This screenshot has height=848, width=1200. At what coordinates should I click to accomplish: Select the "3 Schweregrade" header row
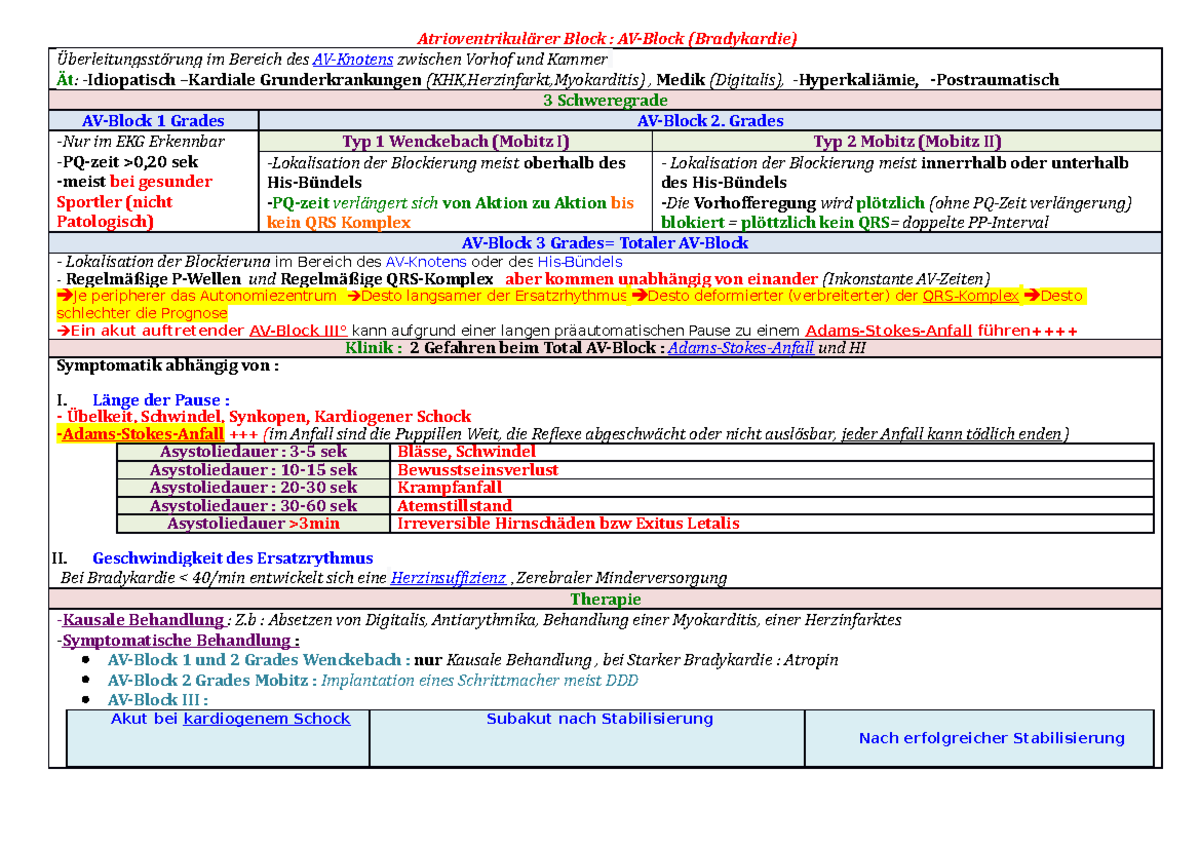tap(604, 101)
